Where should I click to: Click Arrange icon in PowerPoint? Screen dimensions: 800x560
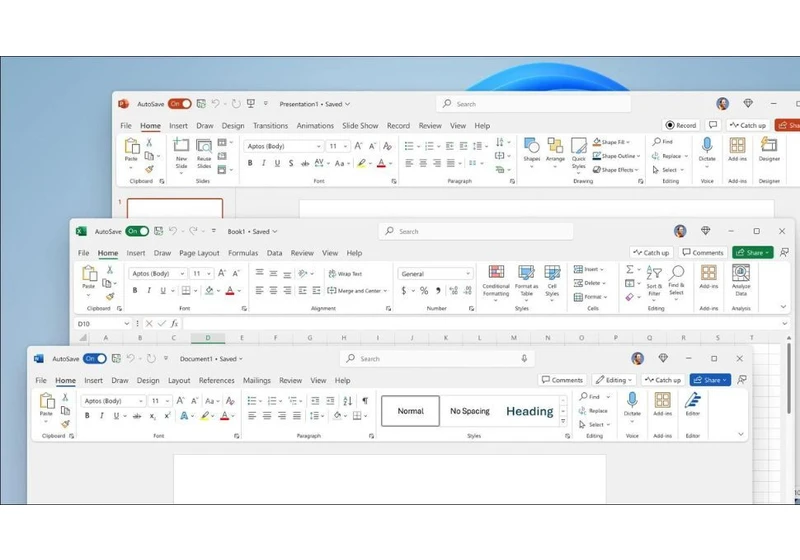(555, 146)
